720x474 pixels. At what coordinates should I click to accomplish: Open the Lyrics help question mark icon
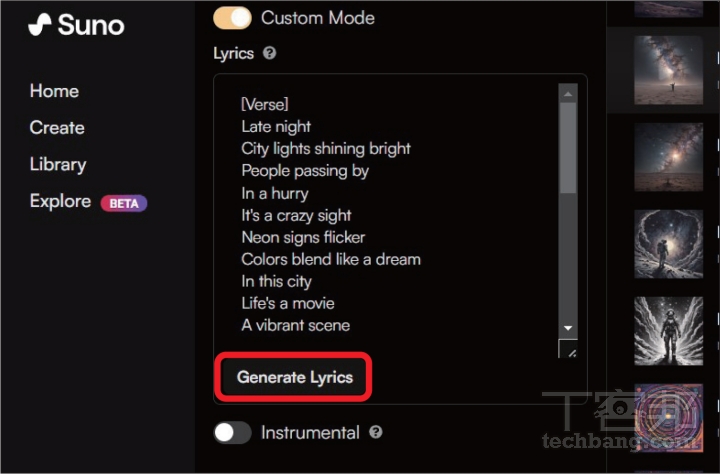(x=270, y=53)
